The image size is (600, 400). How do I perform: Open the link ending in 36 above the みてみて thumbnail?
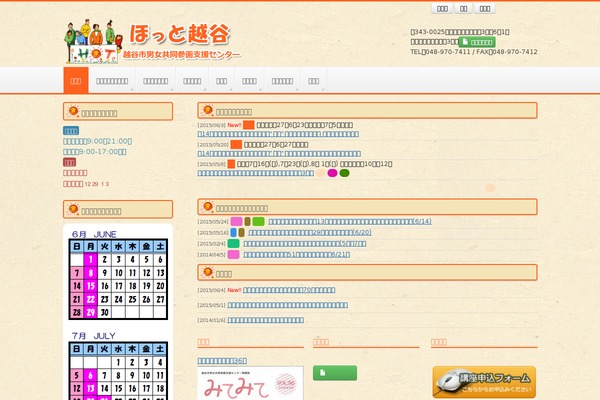coord(222,361)
